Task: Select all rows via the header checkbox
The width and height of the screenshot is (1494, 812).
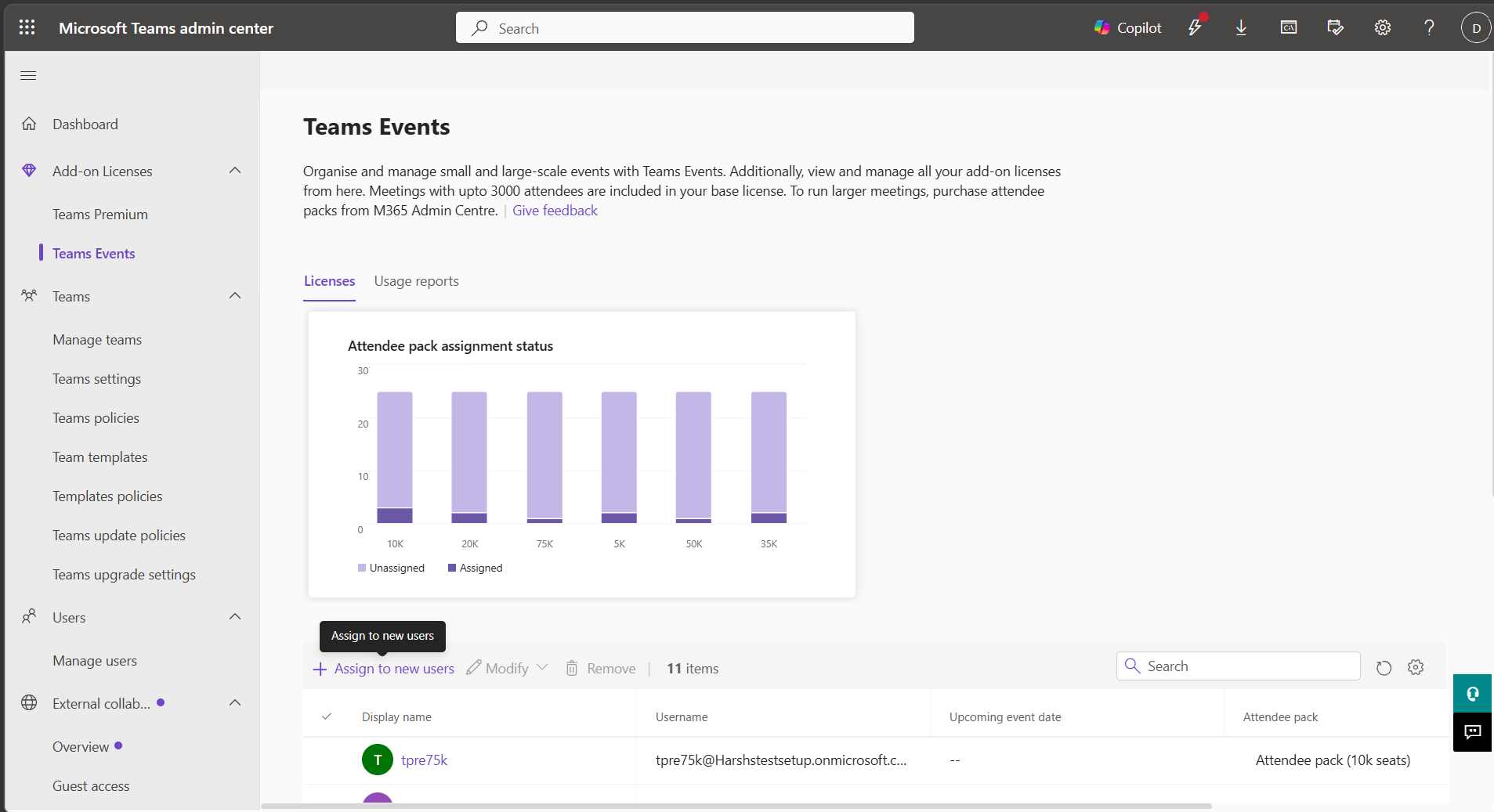Action: [x=327, y=716]
